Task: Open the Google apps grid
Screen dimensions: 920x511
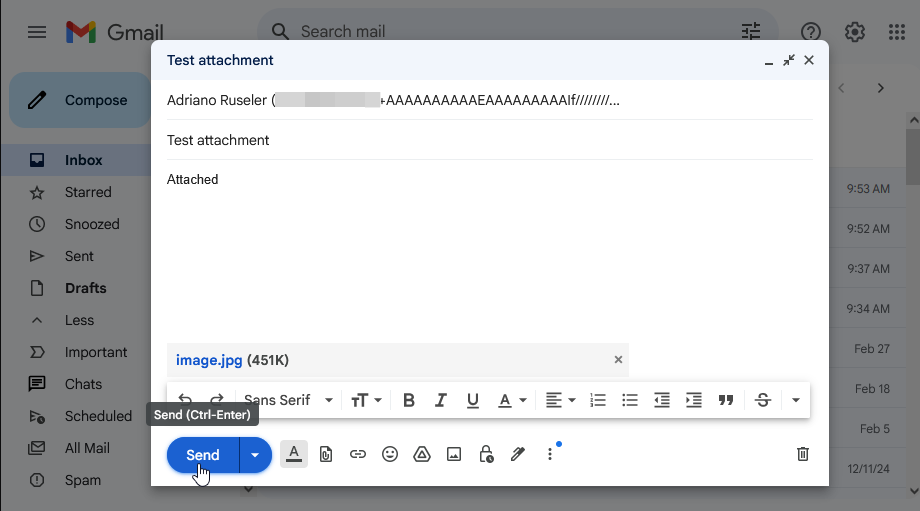Action: [x=897, y=32]
